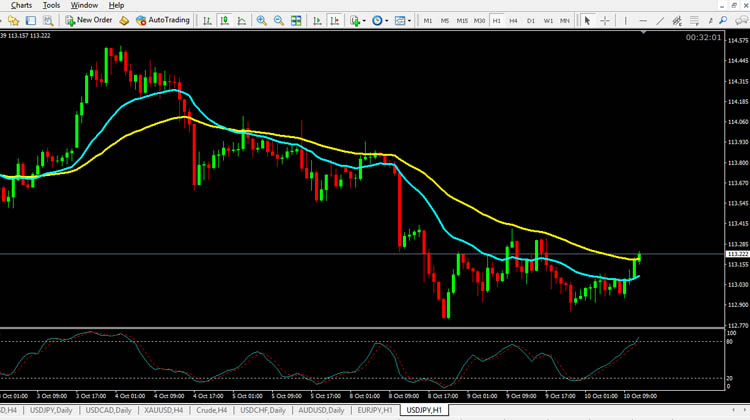
Task: Switch to bar chart display
Action: pyautogui.click(x=207, y=21)
